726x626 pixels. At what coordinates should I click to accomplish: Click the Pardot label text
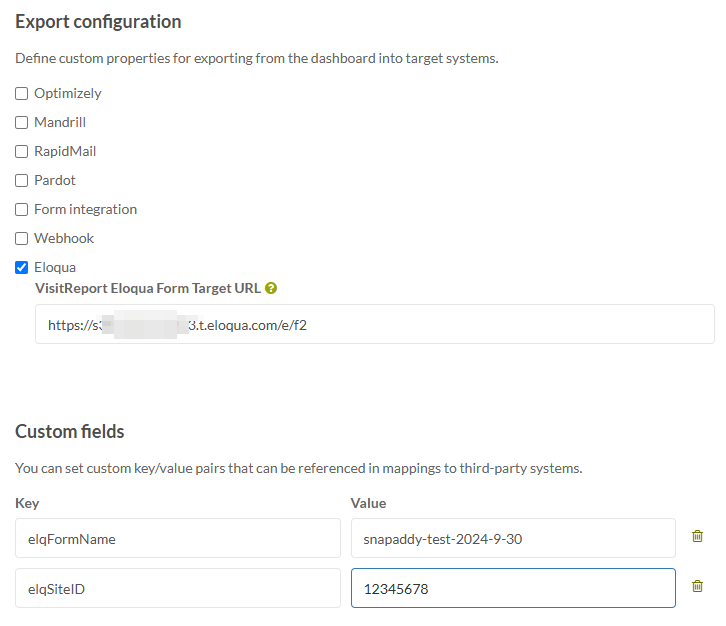(x=55, y=181)
